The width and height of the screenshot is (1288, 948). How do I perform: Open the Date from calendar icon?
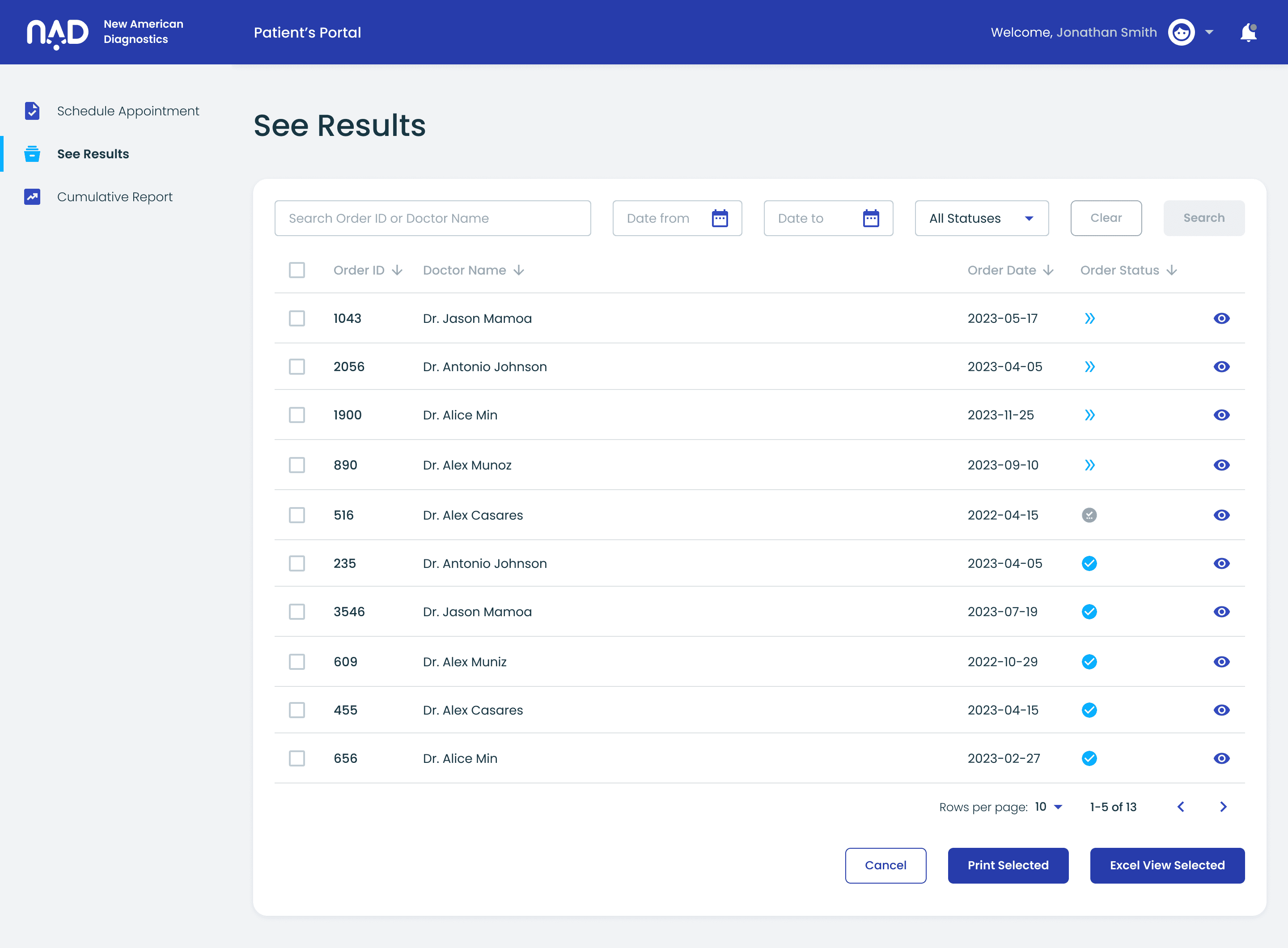pos(720,218)
